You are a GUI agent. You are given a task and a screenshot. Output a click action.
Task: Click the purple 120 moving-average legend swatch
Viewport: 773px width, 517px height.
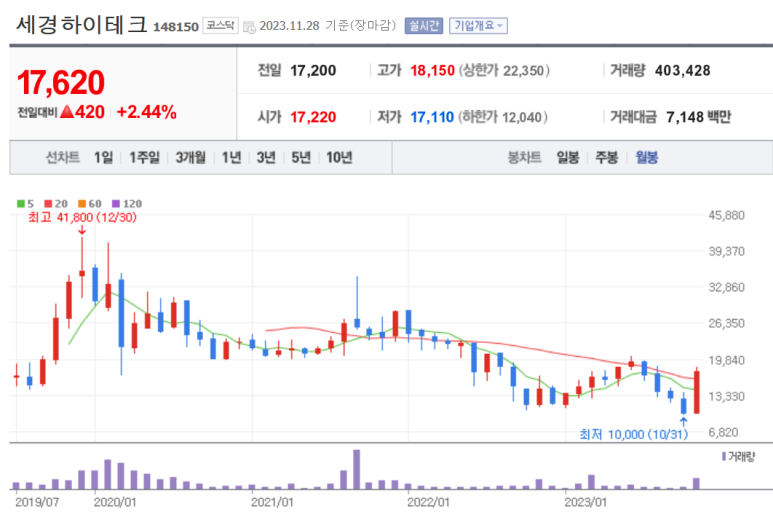point(116,204)
